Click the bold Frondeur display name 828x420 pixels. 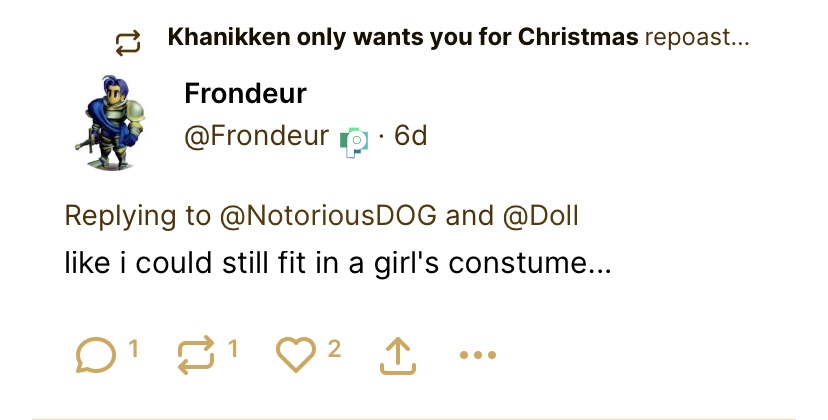245,94
